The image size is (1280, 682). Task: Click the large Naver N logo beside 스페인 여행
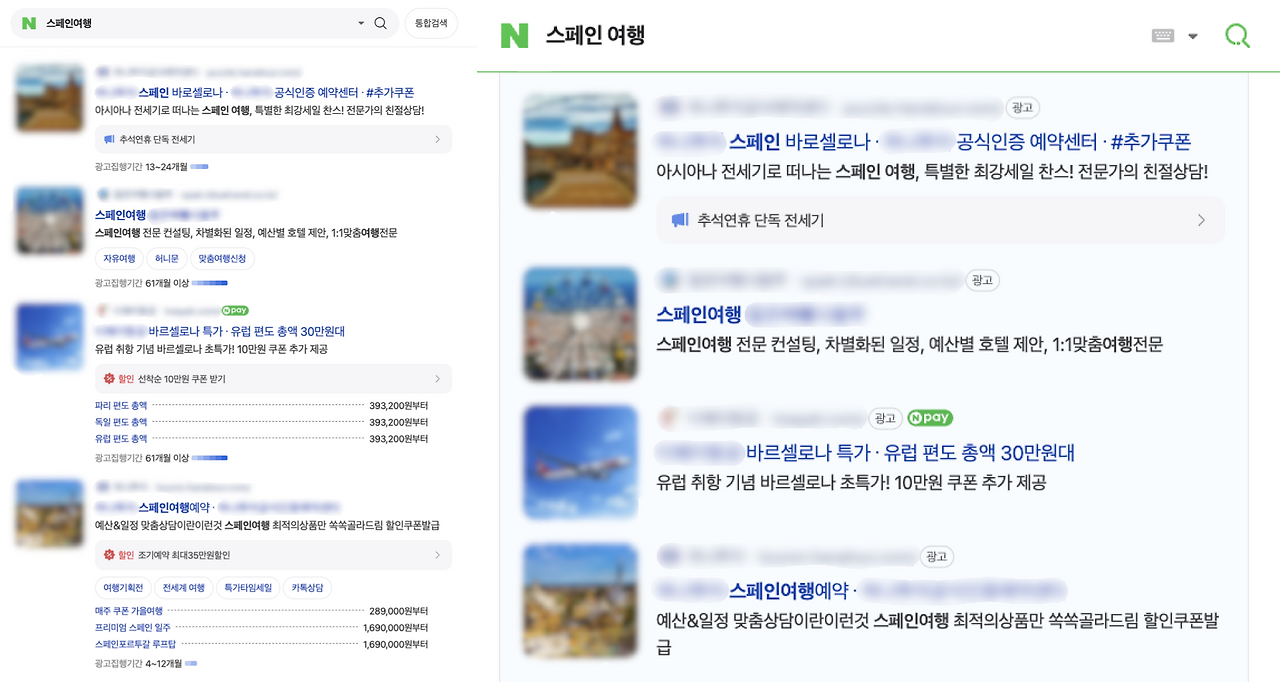point(514,36)
